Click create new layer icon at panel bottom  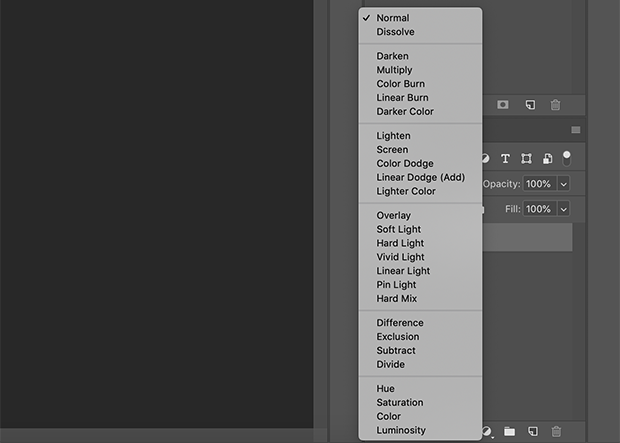click(533, 431)
